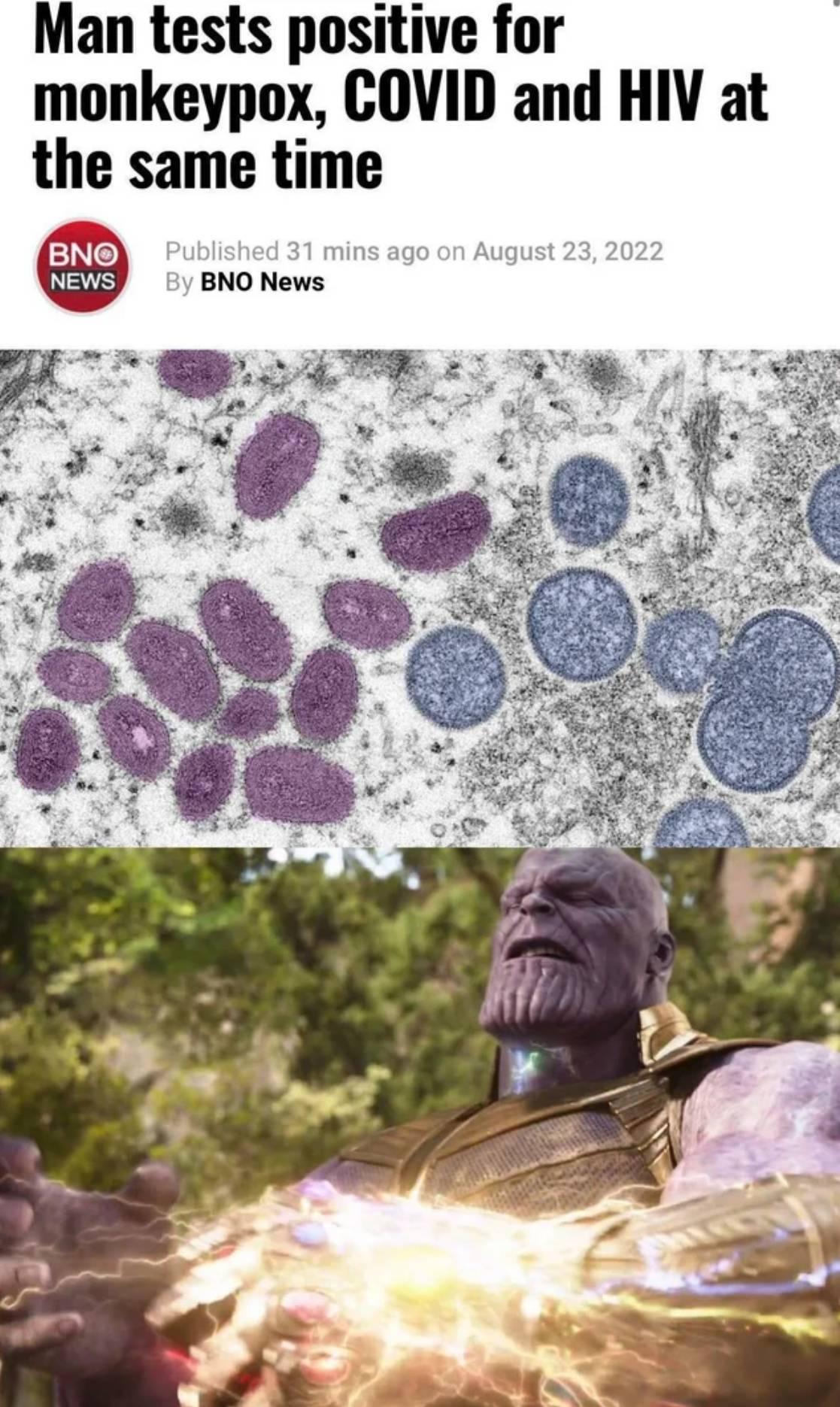This screenshot has width=840, height=1407.
Task: Click "the same time" headline line
Action: [208, 165]
